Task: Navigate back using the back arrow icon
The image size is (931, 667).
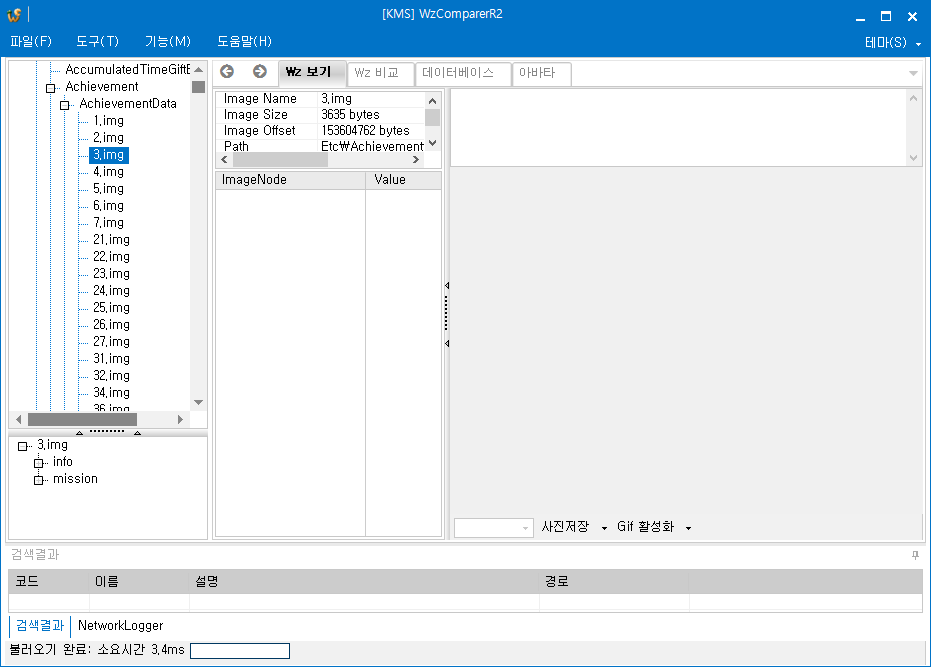Action: click(227, 71)
